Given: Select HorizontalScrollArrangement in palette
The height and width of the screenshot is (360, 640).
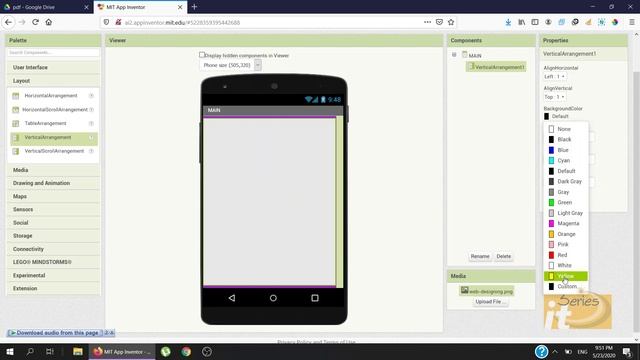Looking at the screenshot, I should coord(54,110).
